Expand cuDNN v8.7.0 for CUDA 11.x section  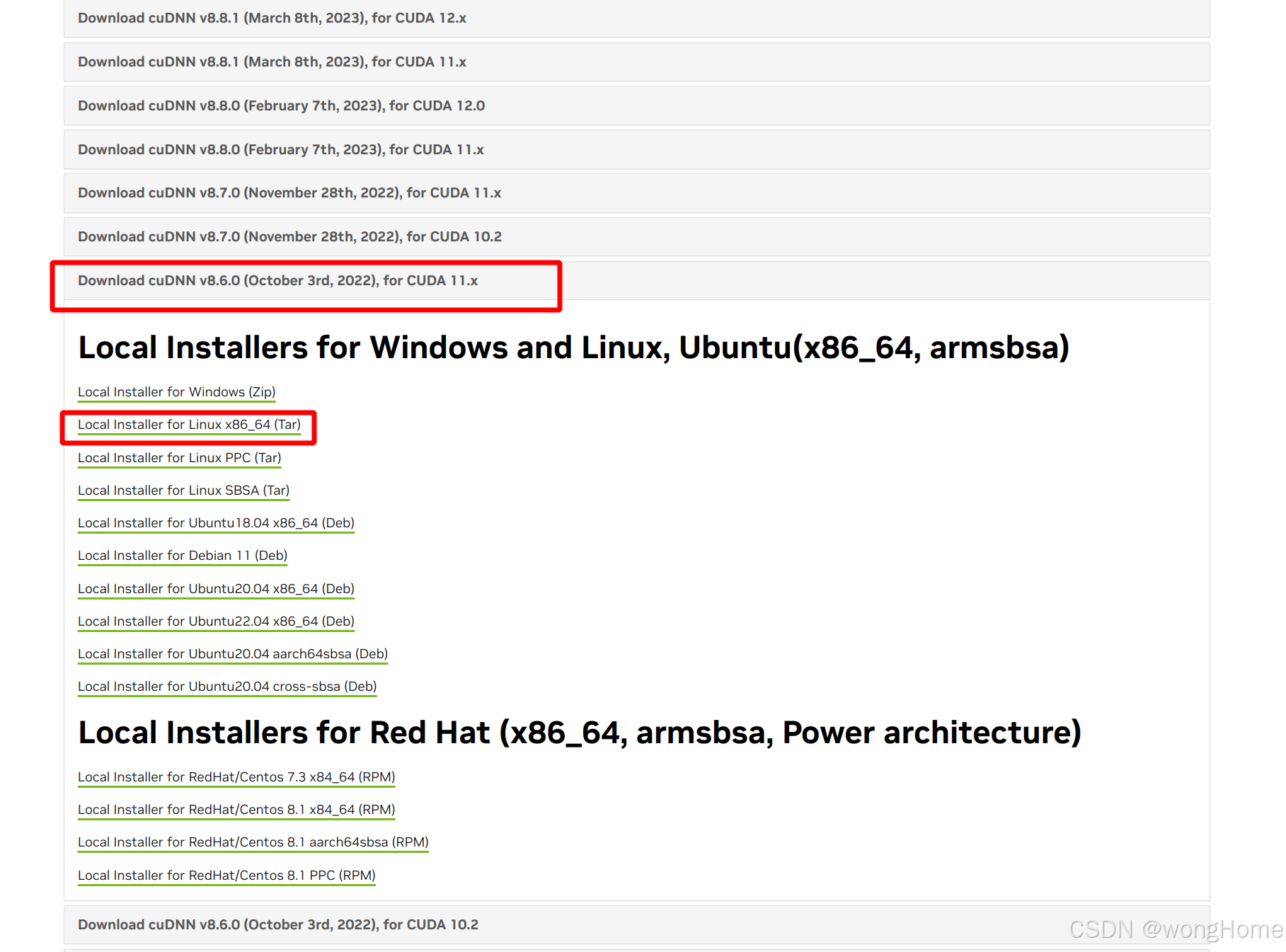(x=636, y=193)
